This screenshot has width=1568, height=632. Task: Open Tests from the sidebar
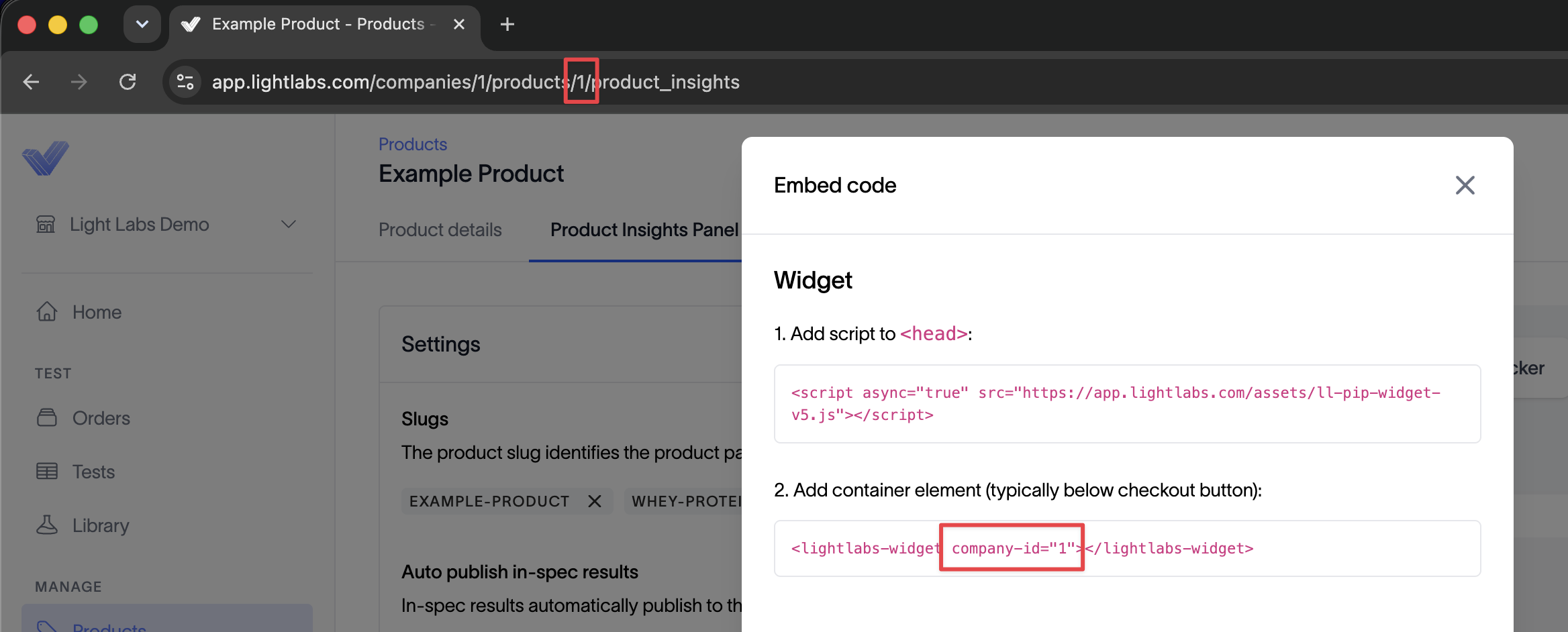[93, 472]
